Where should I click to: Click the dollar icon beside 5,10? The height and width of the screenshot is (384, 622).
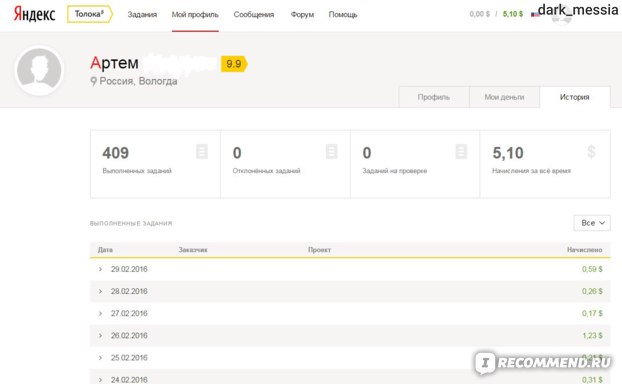[591, 152]
